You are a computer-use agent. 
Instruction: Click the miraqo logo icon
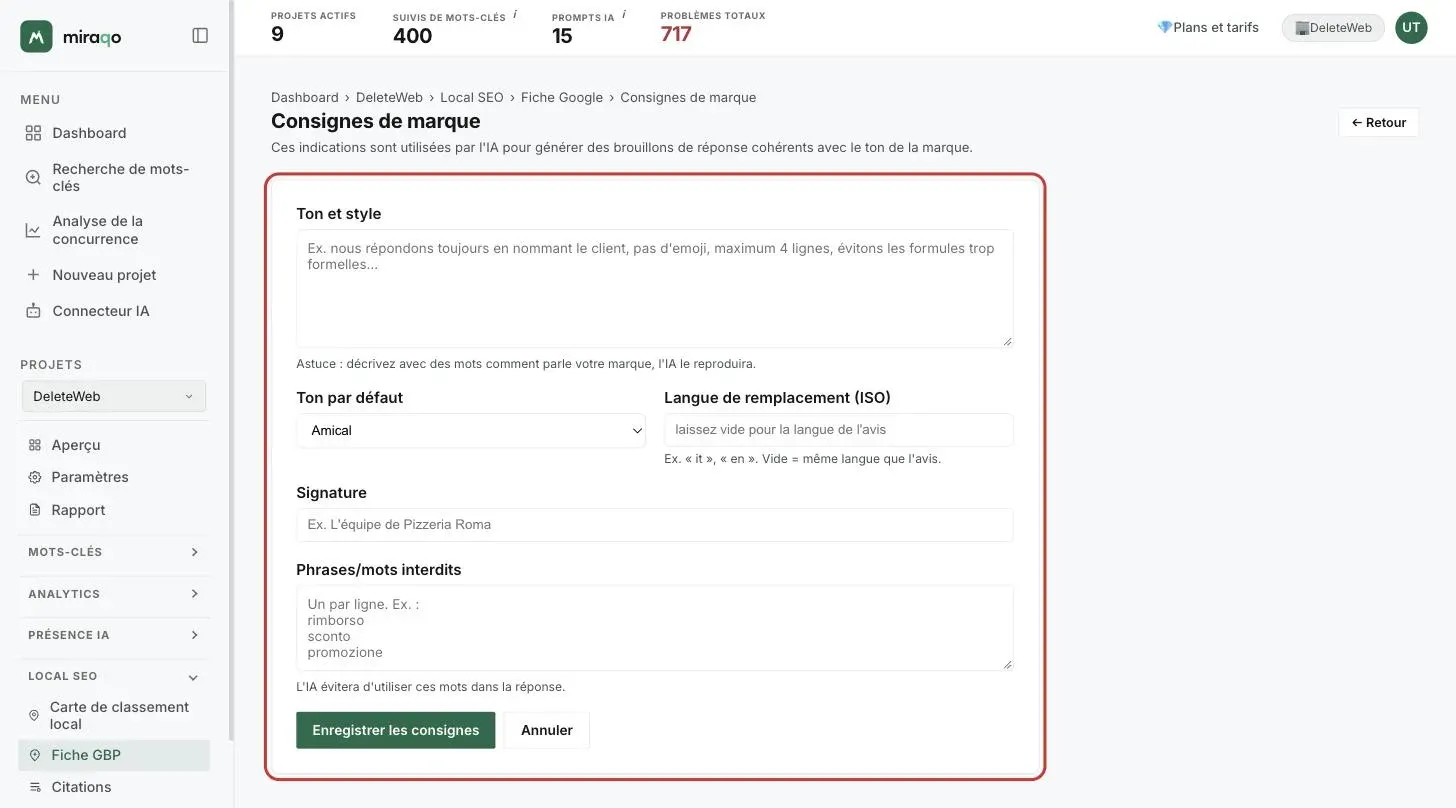36,36
